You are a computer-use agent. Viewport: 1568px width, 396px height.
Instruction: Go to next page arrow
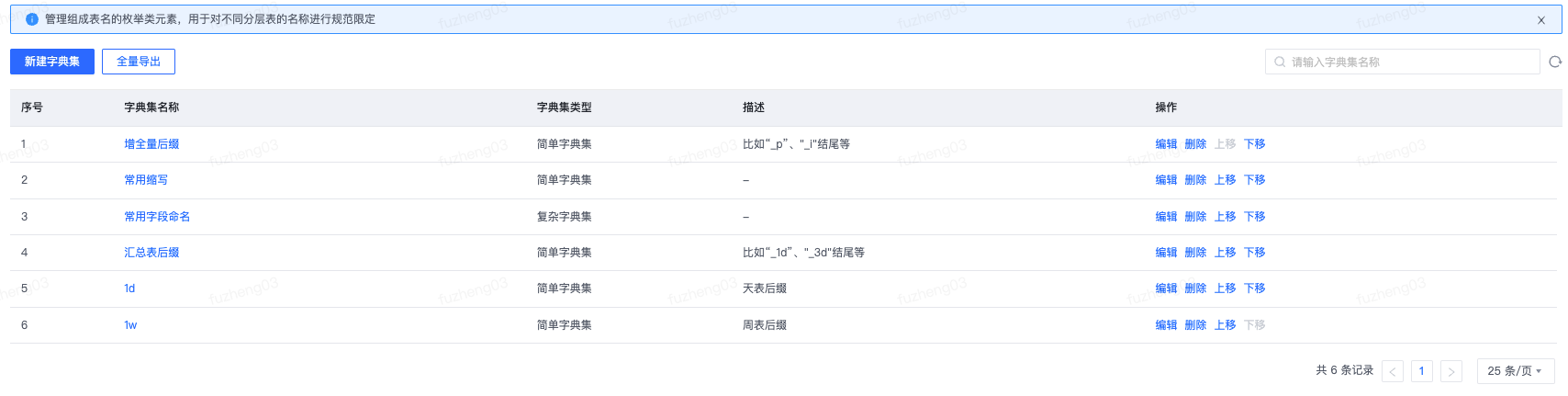(1451, 371)
